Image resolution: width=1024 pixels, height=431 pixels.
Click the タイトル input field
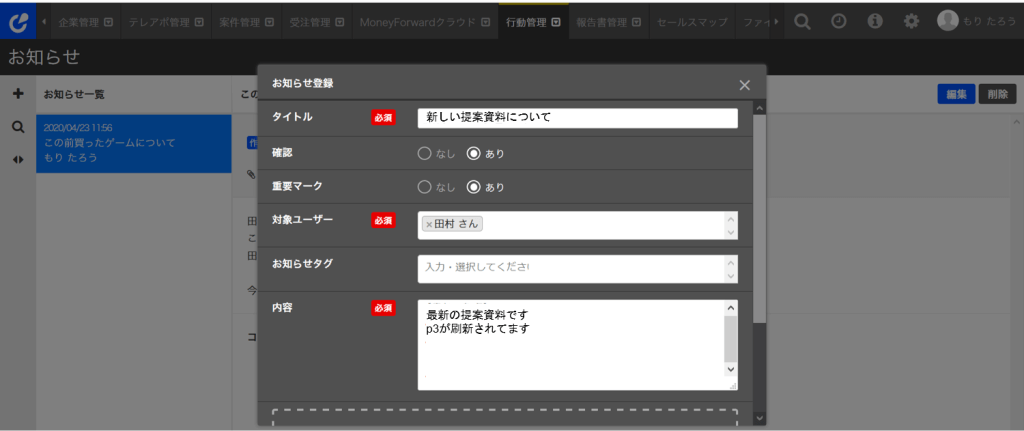[x=577, y=118]
